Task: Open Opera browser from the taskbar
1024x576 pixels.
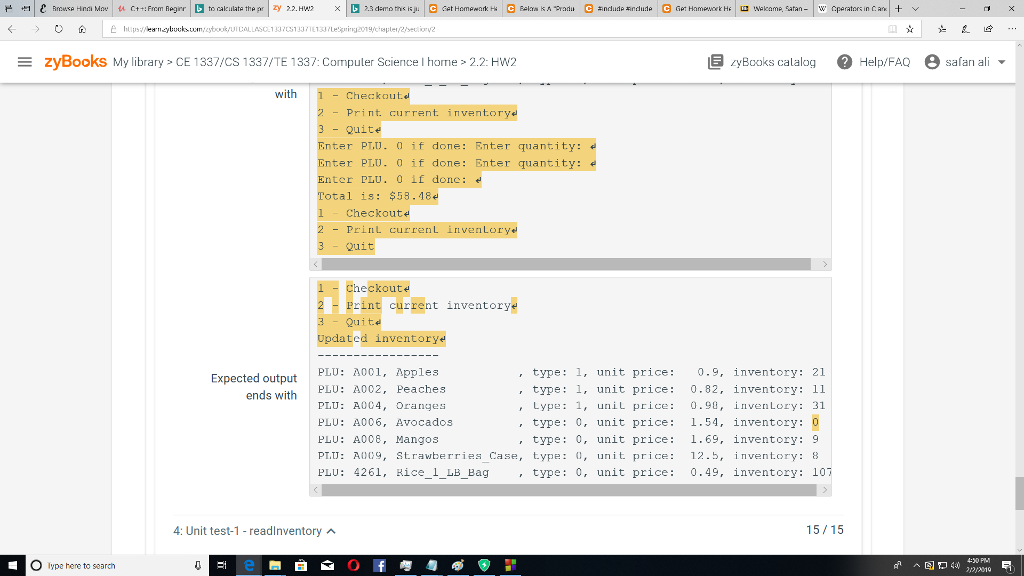Action: point(353,565)
